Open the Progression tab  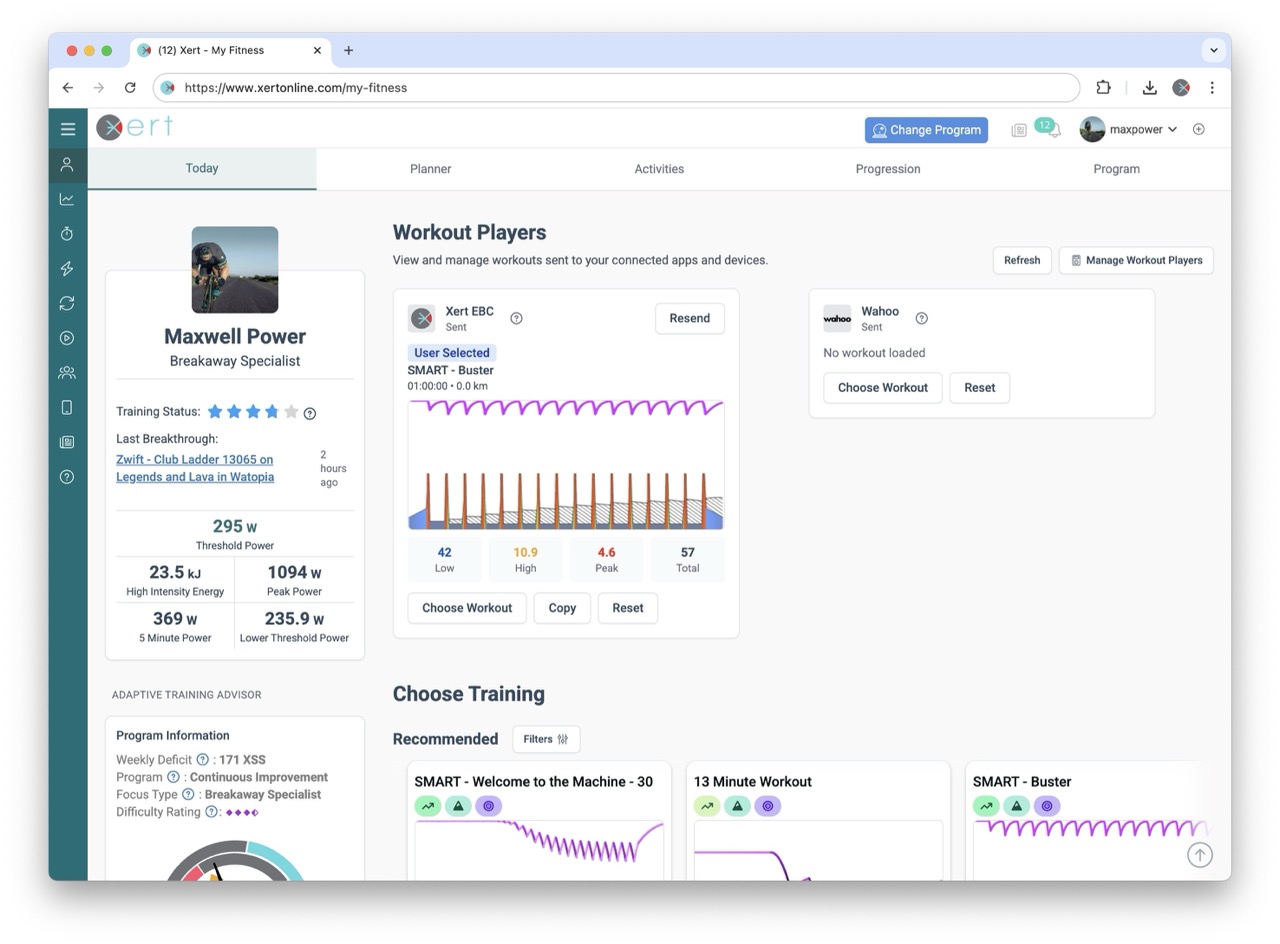click(887, 169)
